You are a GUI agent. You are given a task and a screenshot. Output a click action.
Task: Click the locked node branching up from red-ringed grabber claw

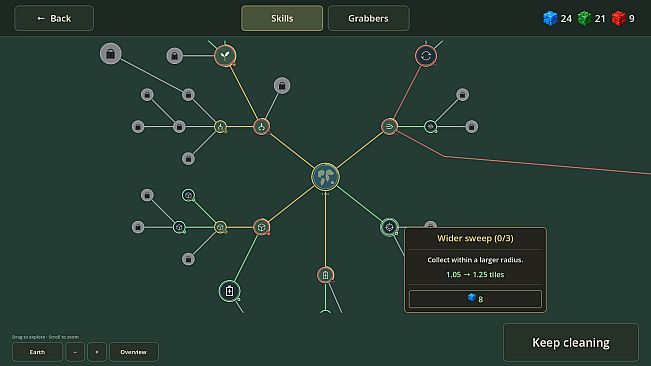(282, 86)
